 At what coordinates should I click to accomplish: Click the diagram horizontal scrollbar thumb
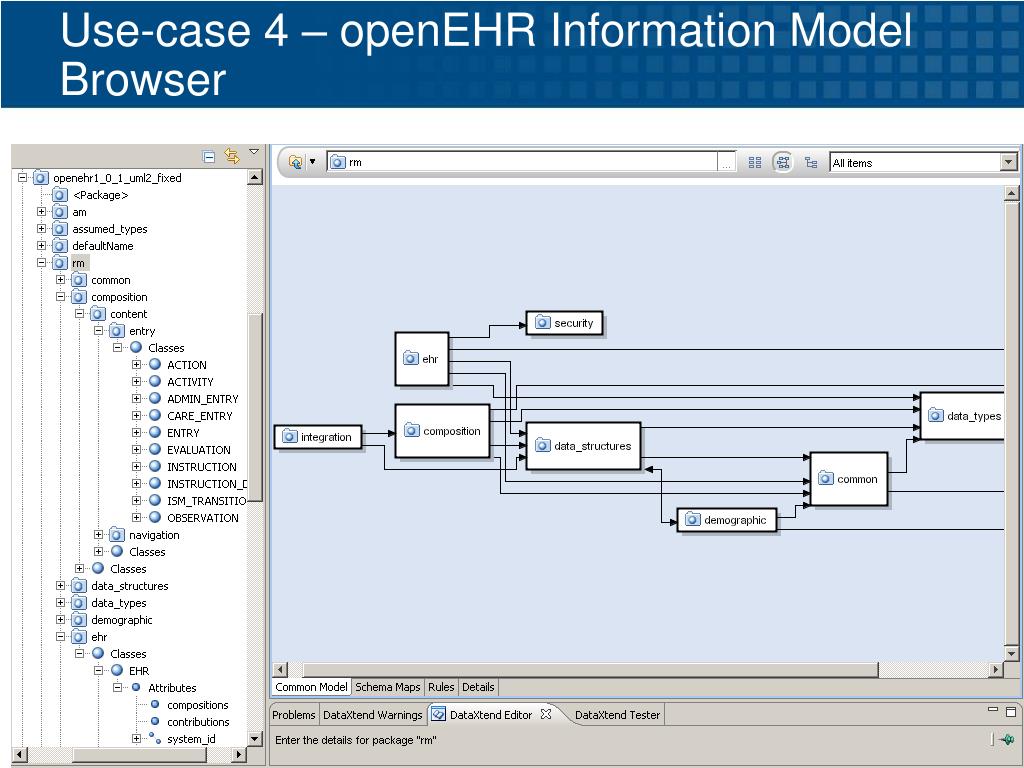(591, 669)
